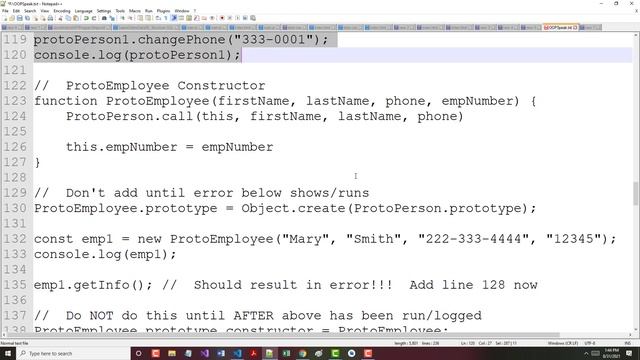Click 'this.empNumber = empNumber' code line

point(169,147)
